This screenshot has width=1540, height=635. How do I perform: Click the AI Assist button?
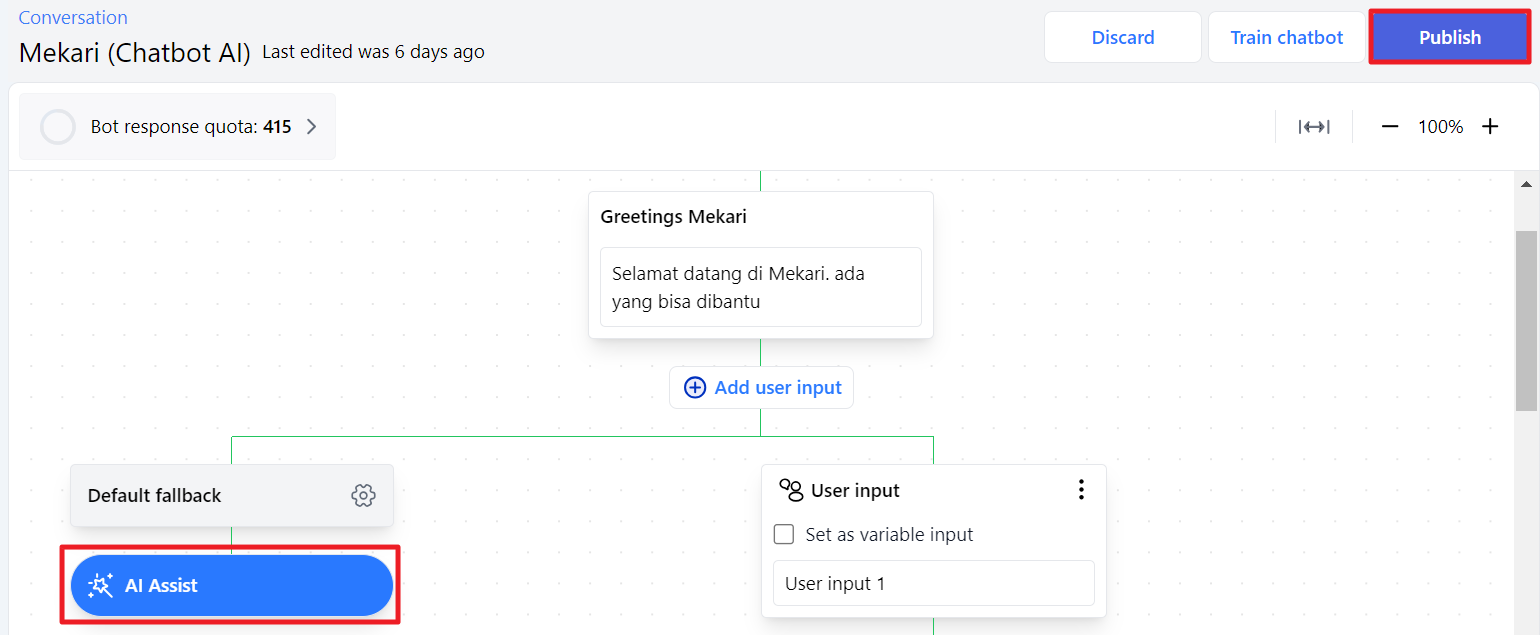(232, 585)
